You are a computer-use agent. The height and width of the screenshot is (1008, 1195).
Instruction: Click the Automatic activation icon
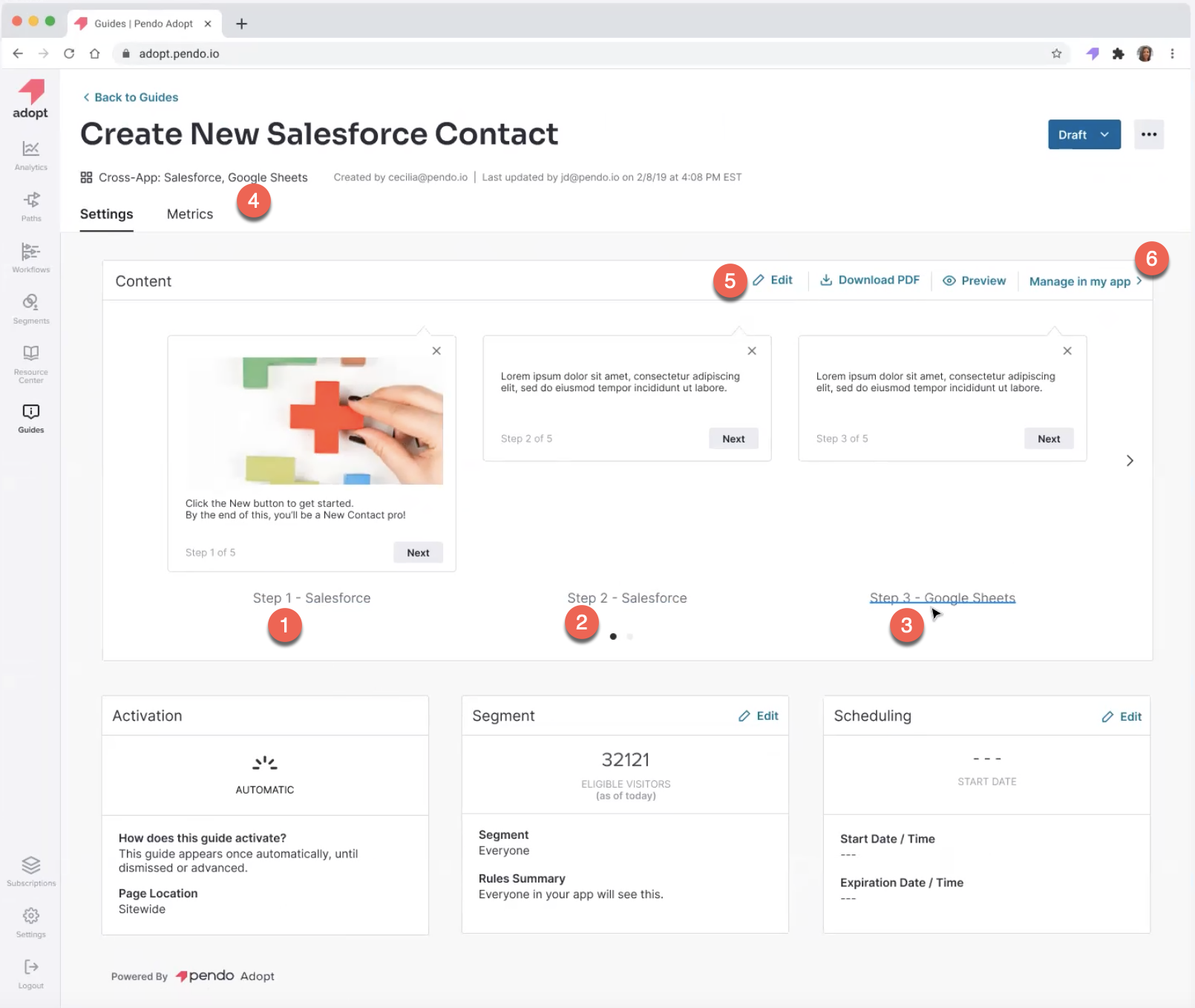[265, 763]
